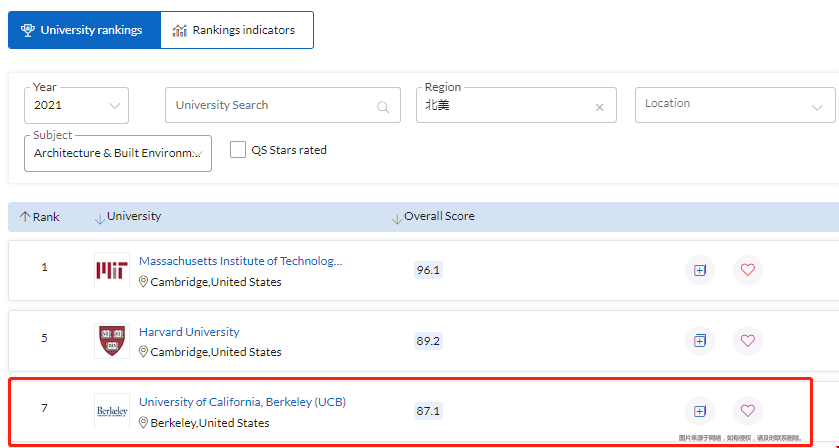Click the Berkeley logo thumbnail

(112, 411)
